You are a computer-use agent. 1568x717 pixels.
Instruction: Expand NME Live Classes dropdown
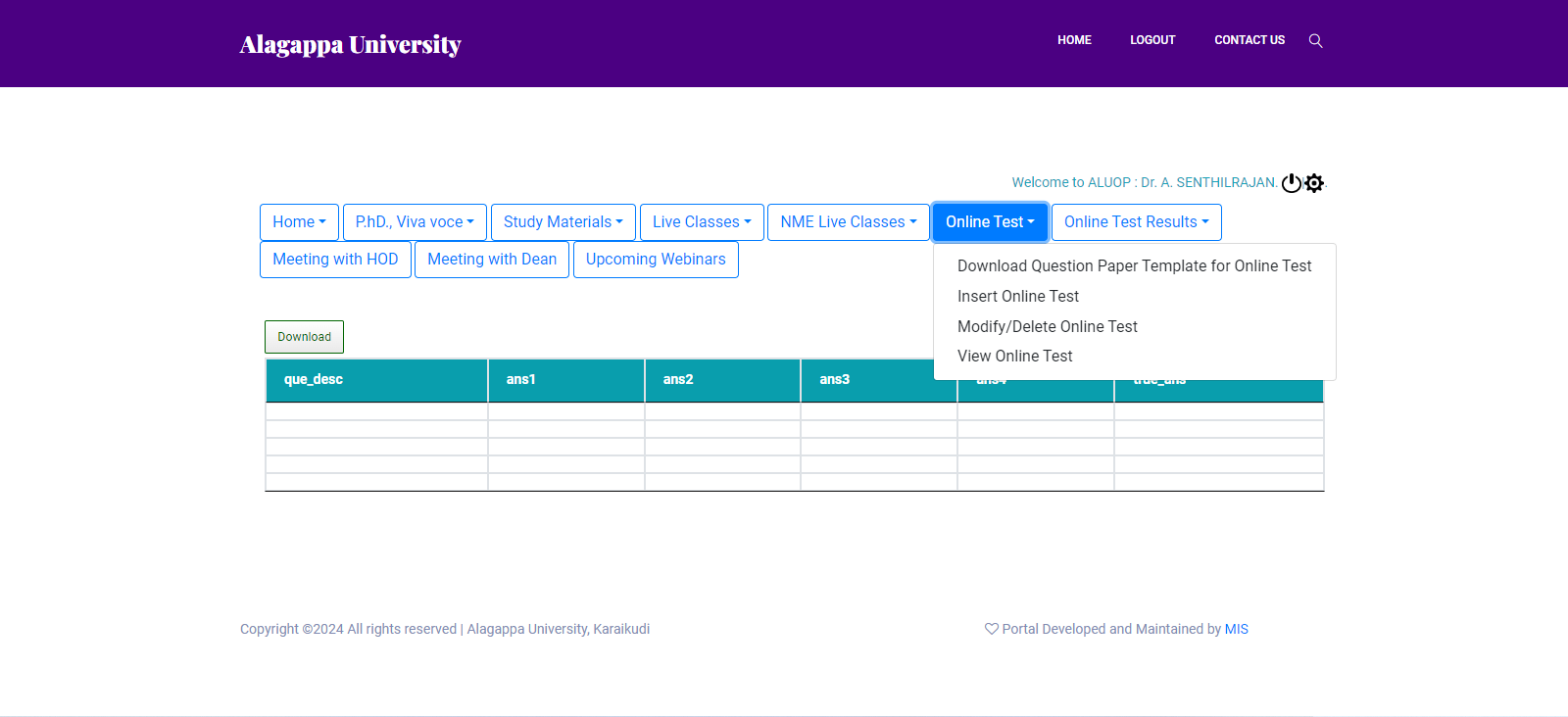[x=849, y=222]
